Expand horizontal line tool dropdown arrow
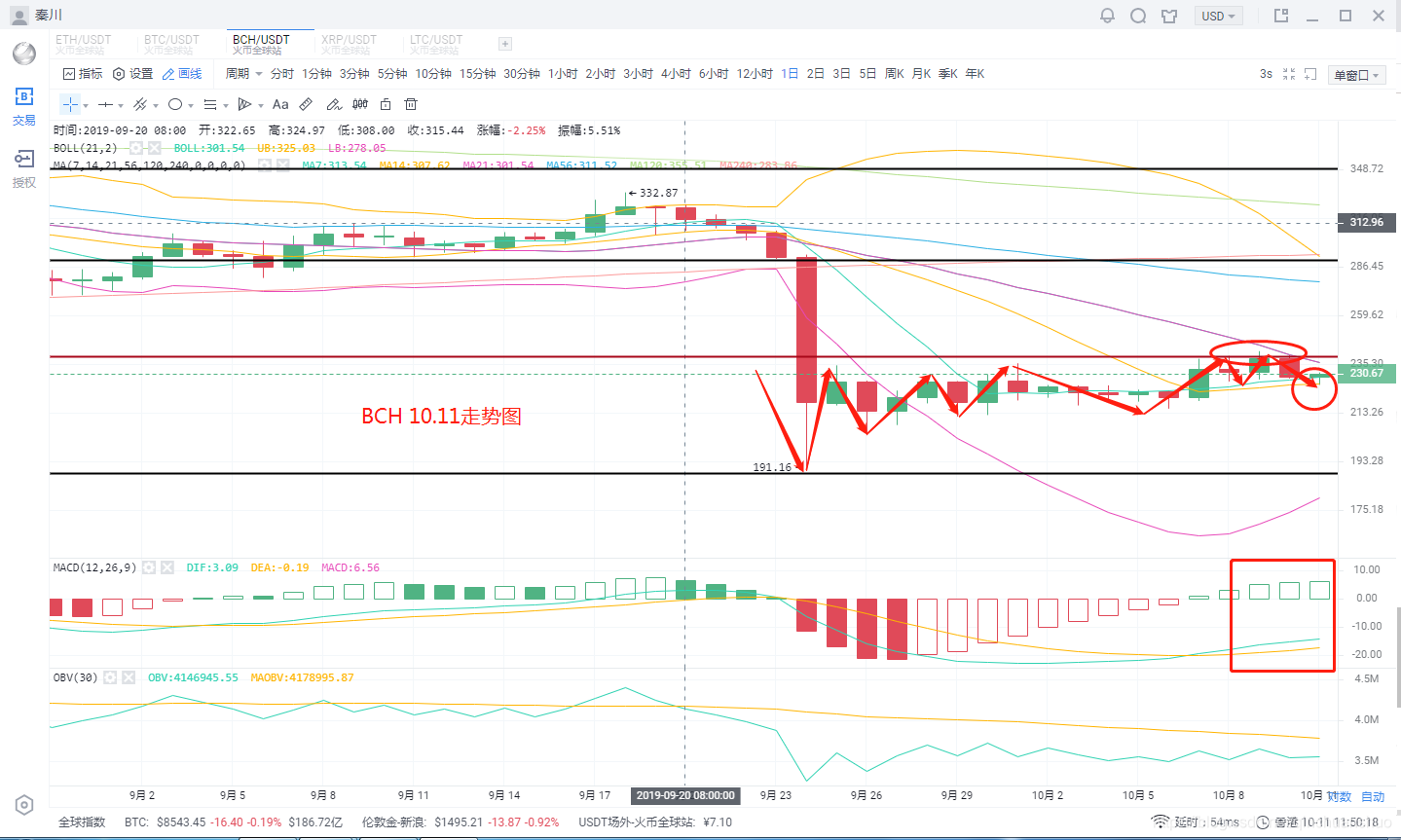This screenshot has height=840, width=1401. pos(121,105)
